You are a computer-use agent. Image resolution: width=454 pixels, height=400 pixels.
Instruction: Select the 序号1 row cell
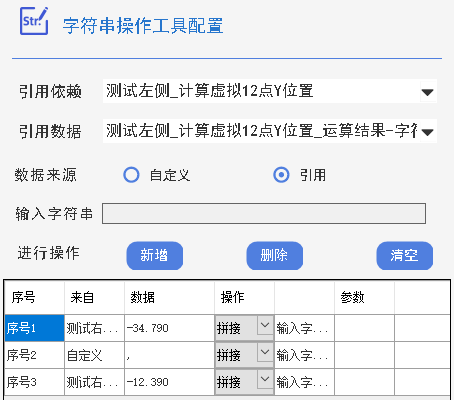(x=35, y=328)
